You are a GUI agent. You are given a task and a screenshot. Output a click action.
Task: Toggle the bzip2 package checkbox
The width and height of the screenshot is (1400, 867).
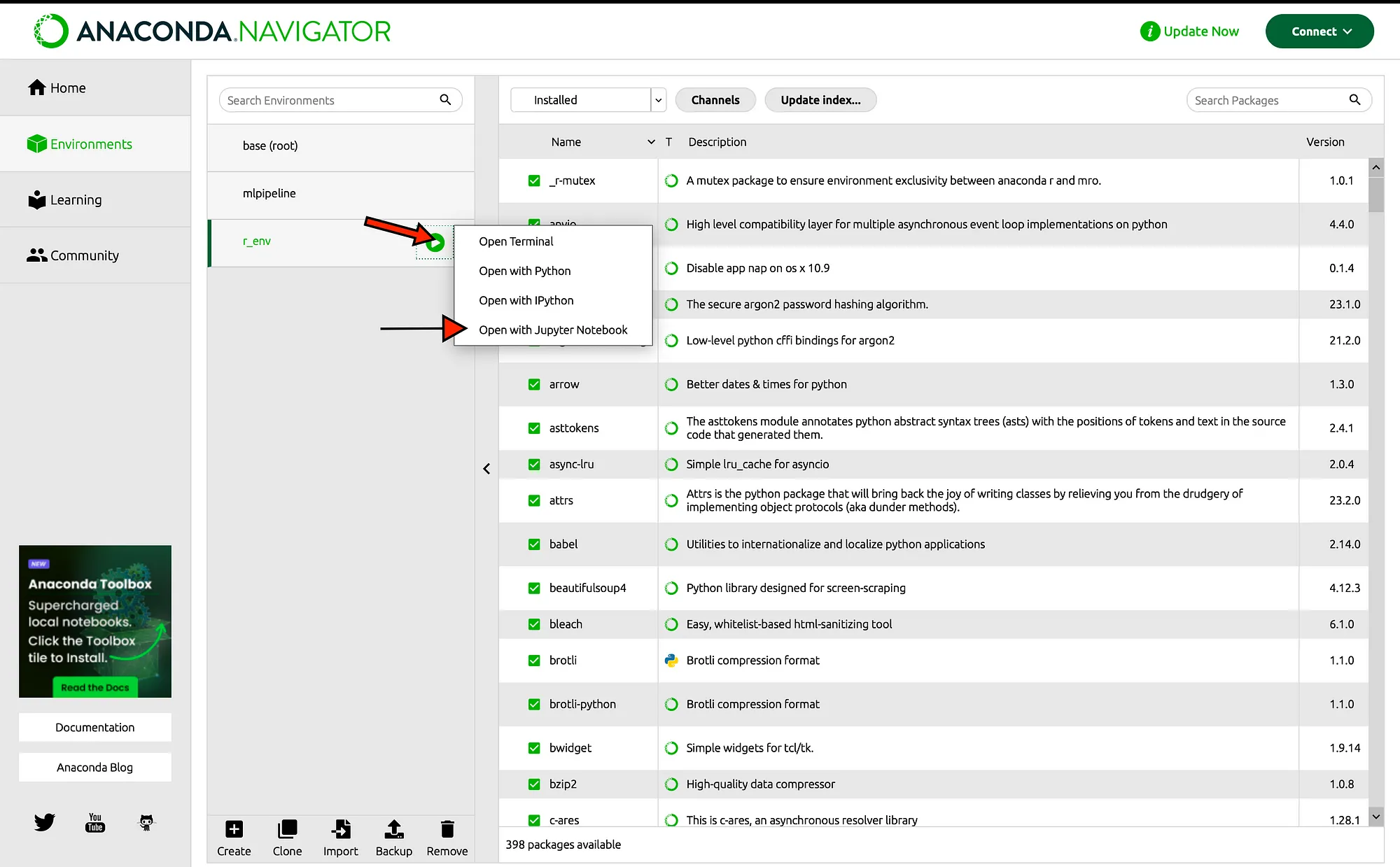(x=534, y=784)
